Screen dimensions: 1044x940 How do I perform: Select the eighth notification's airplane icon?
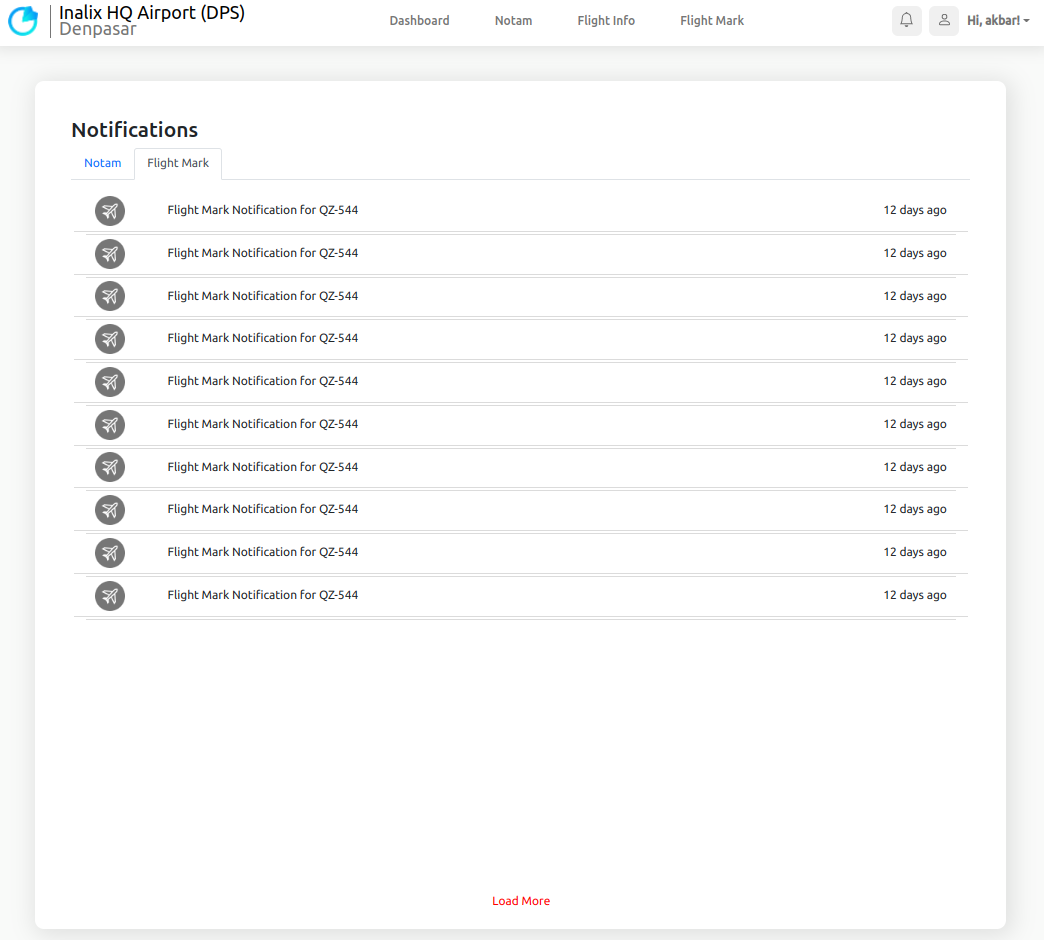(x=110, y=510)
